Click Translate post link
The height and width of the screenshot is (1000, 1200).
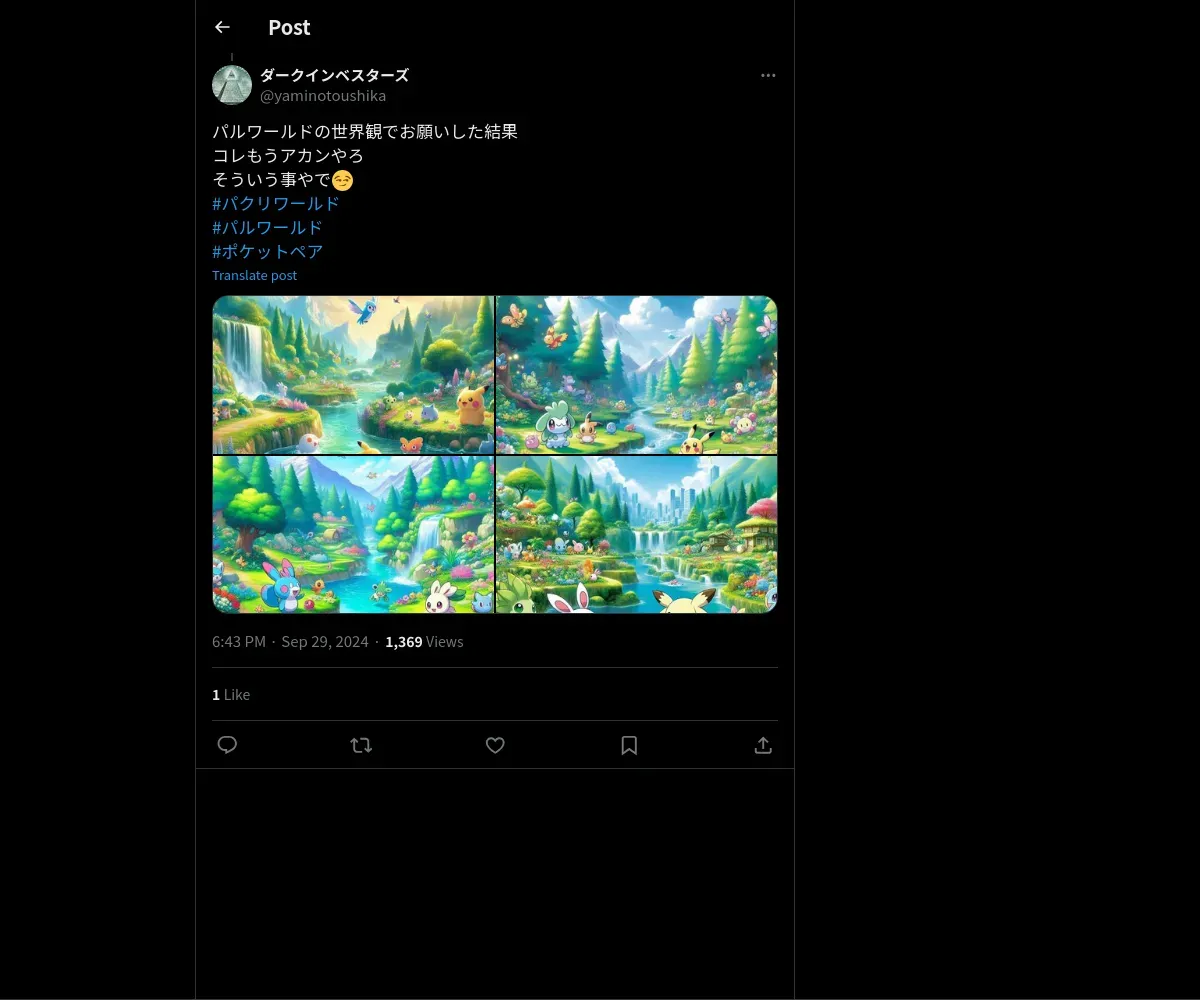click(x=254, y=275)
